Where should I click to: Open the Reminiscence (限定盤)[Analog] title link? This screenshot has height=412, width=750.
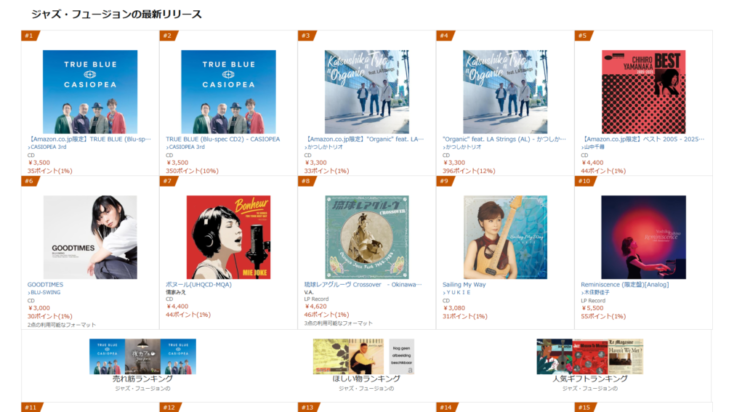(625, 285)
